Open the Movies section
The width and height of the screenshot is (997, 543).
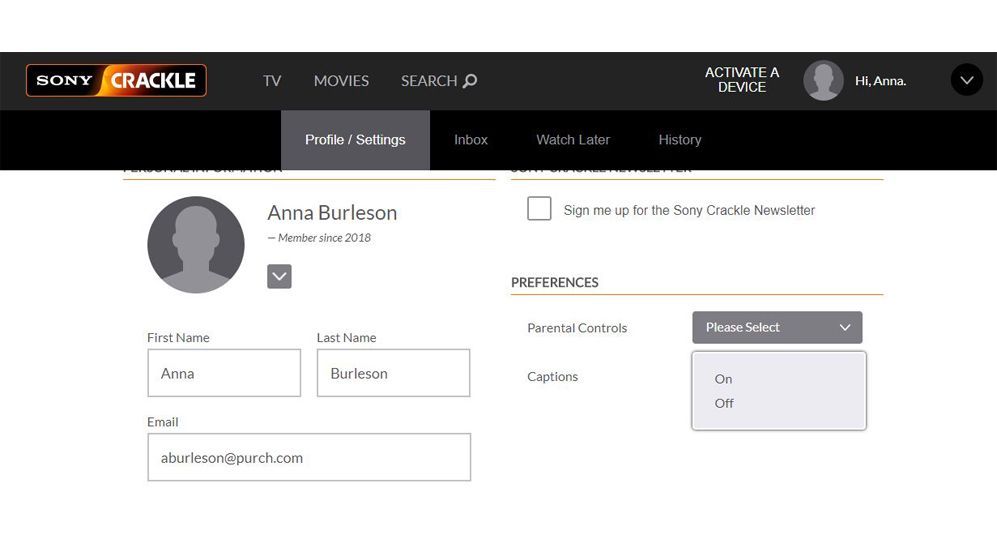click(341, 81)
